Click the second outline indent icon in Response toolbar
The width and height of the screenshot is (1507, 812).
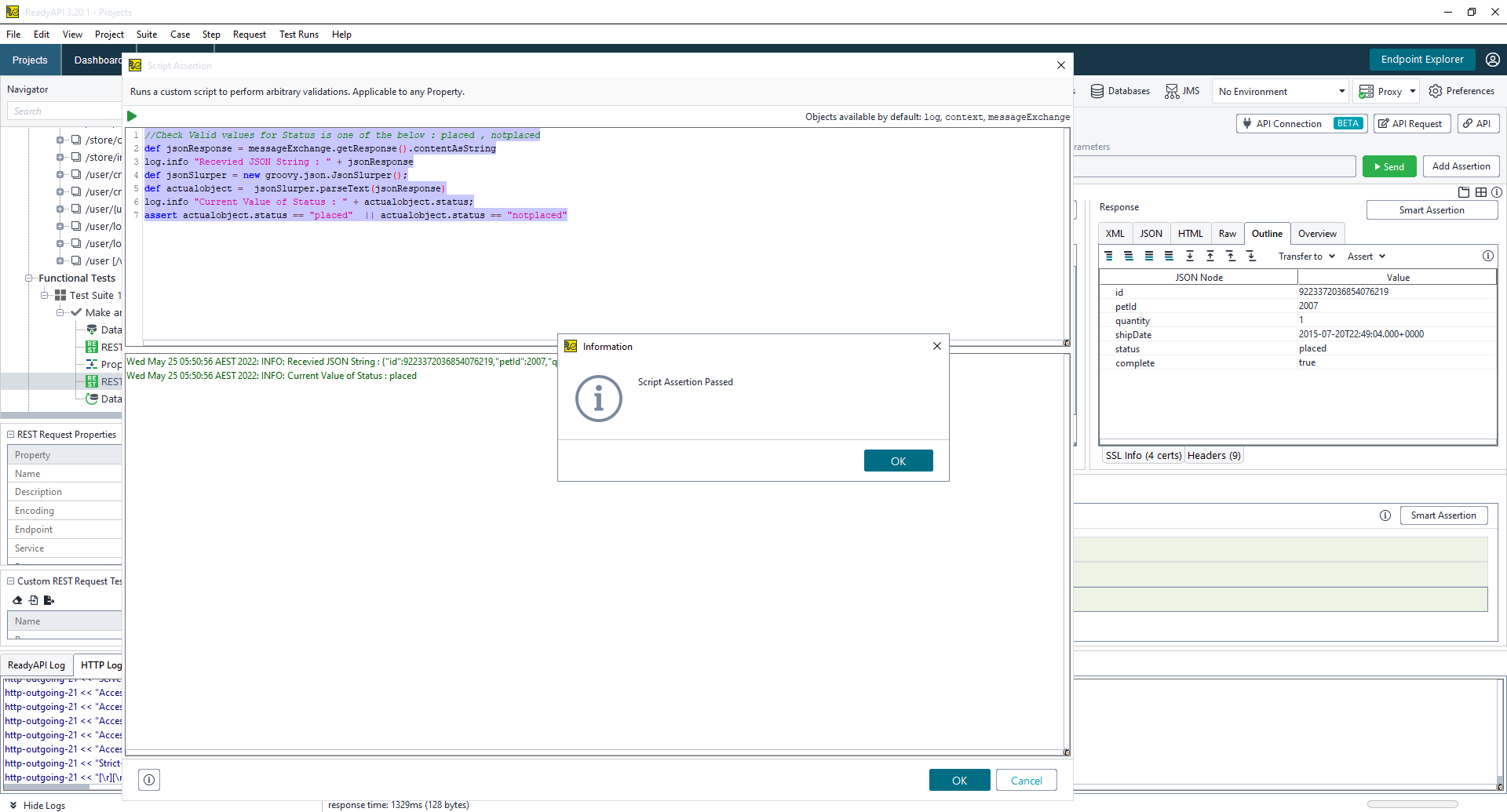(x=1129, y=256)
